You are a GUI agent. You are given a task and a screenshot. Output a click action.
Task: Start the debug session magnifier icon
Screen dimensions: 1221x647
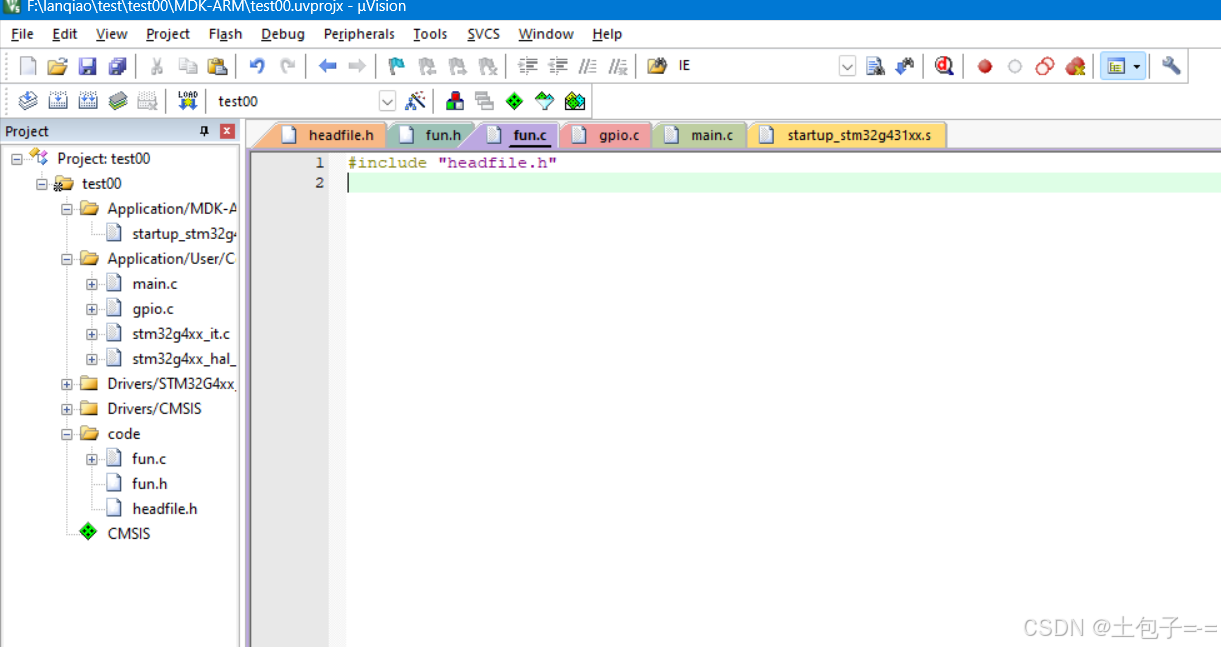pos(943,66)
